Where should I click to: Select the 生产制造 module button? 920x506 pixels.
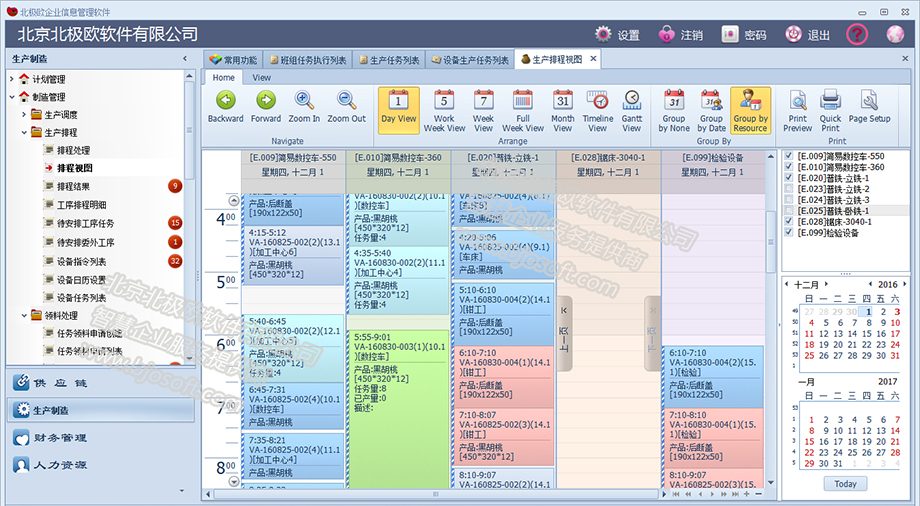pyautogui.click(x=101, y=410)
